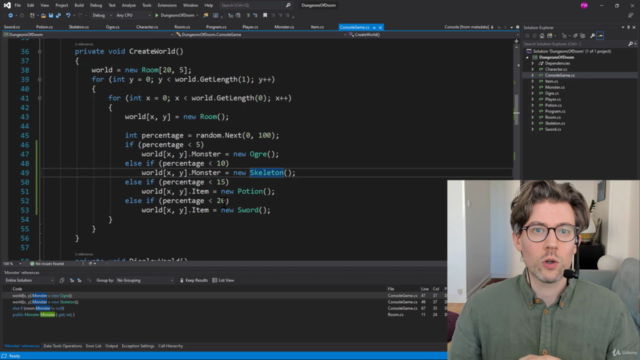Screen dimensions: 640x360
Task: Open the Build menu
Action: 79,5
